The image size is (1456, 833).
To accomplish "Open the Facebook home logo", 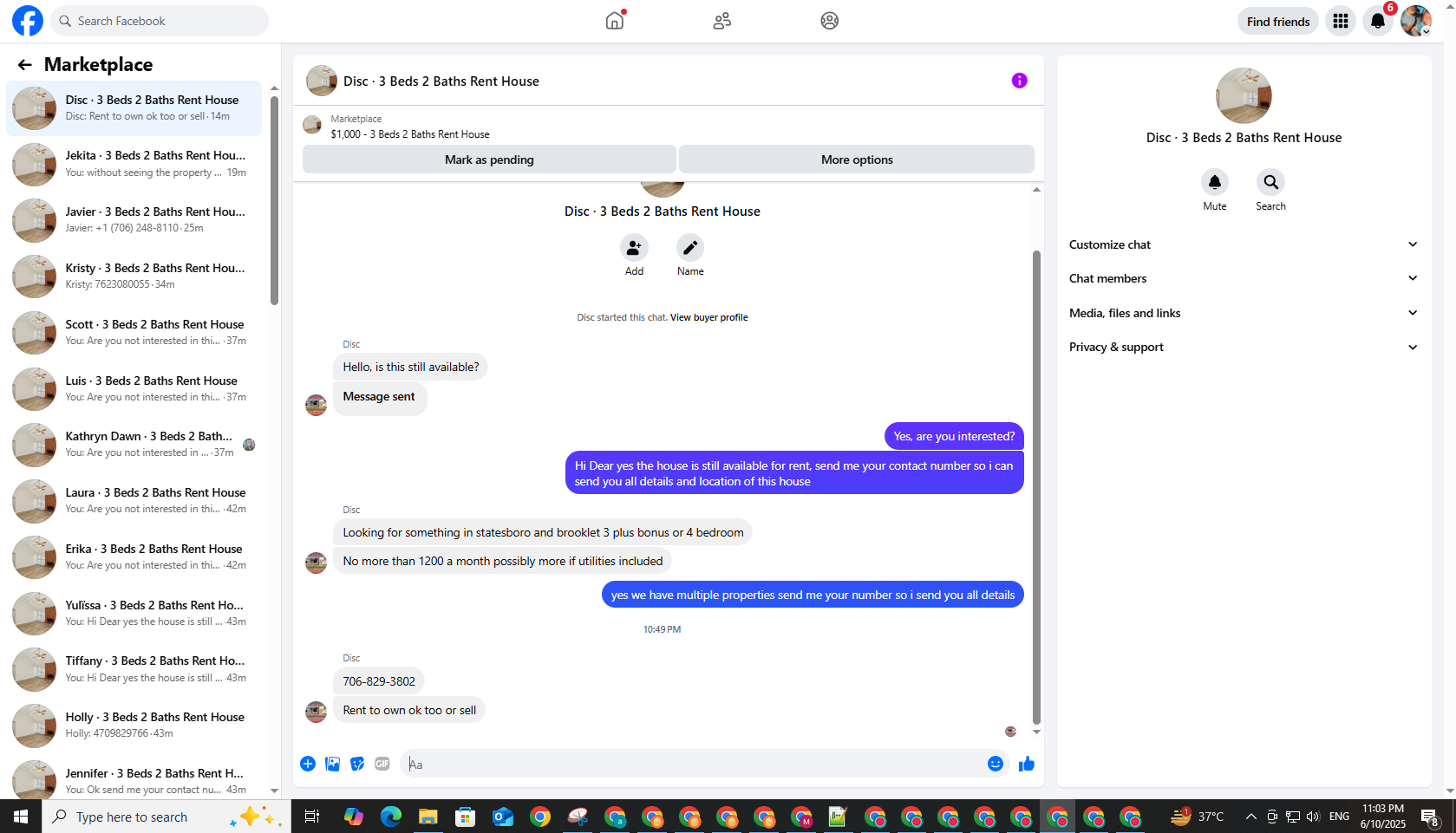I will (27, 21).
